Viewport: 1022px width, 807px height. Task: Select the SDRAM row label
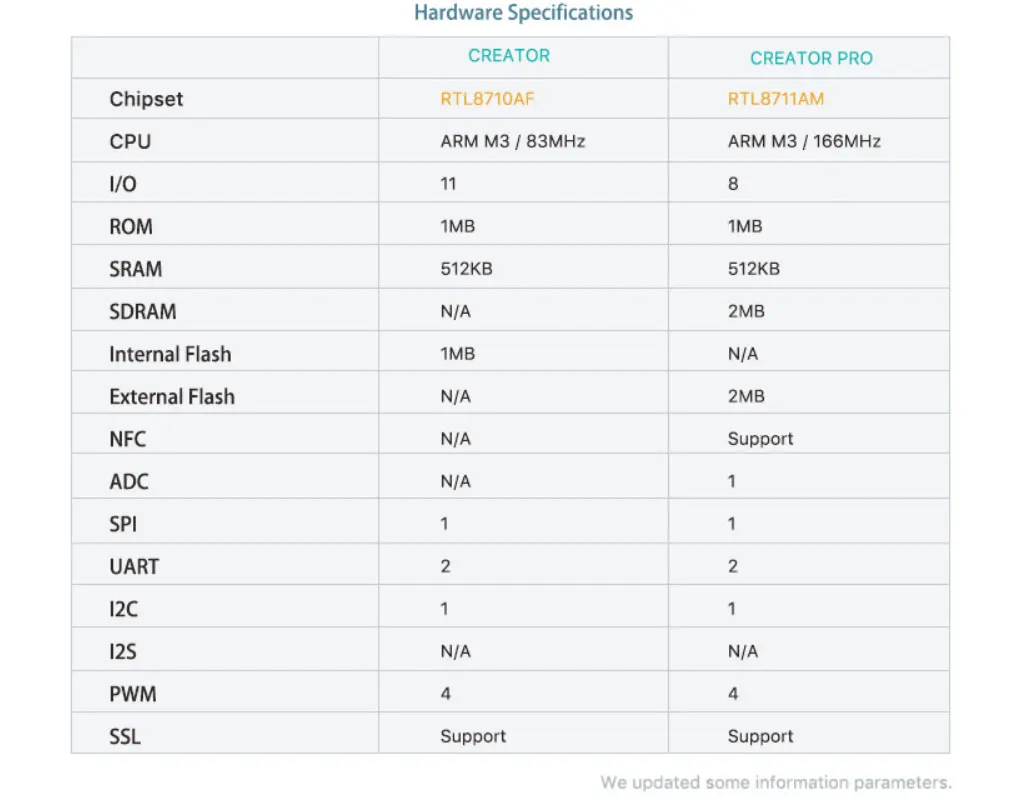click(143, 312)
